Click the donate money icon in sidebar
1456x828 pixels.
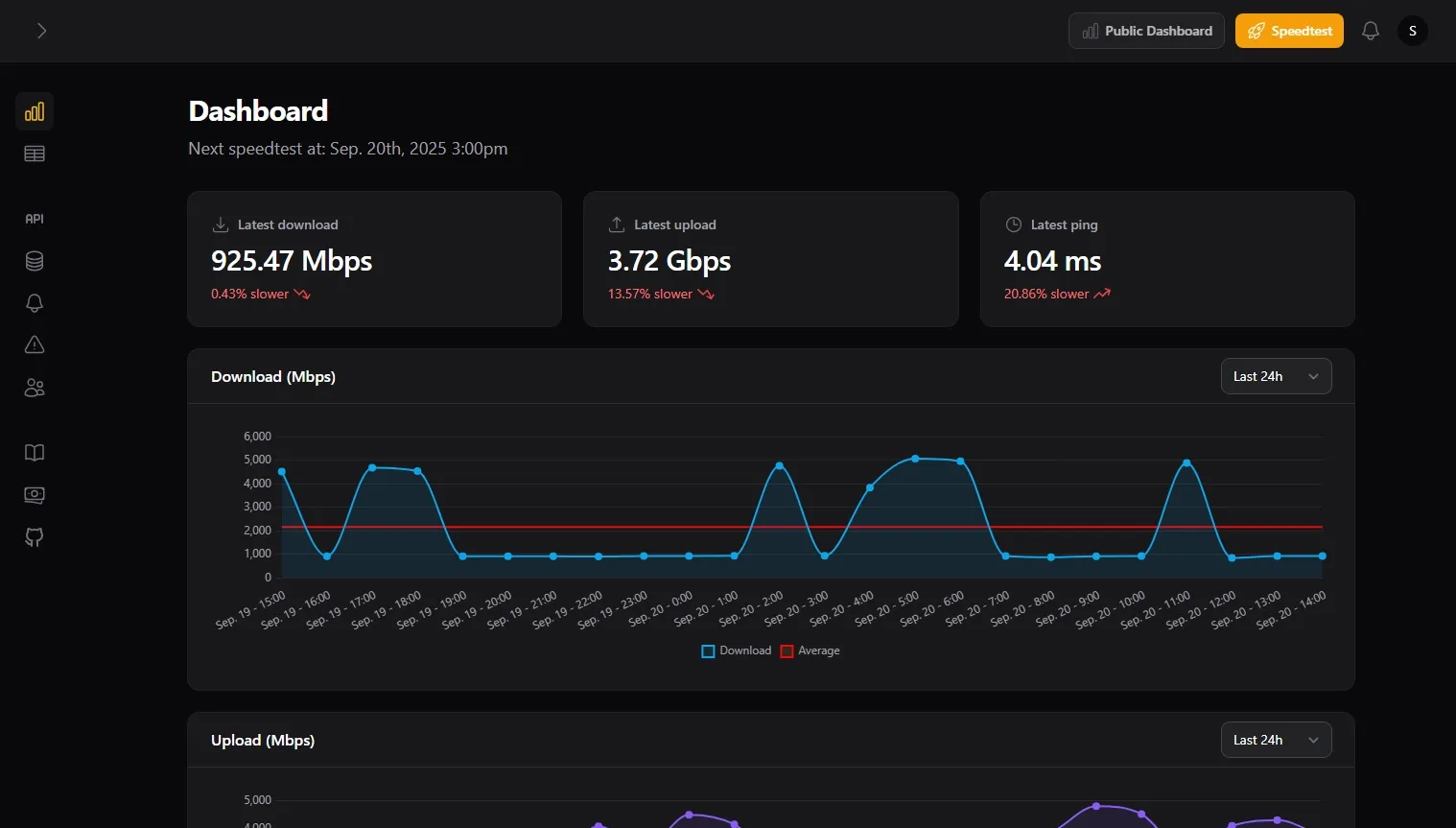[35, 495]
